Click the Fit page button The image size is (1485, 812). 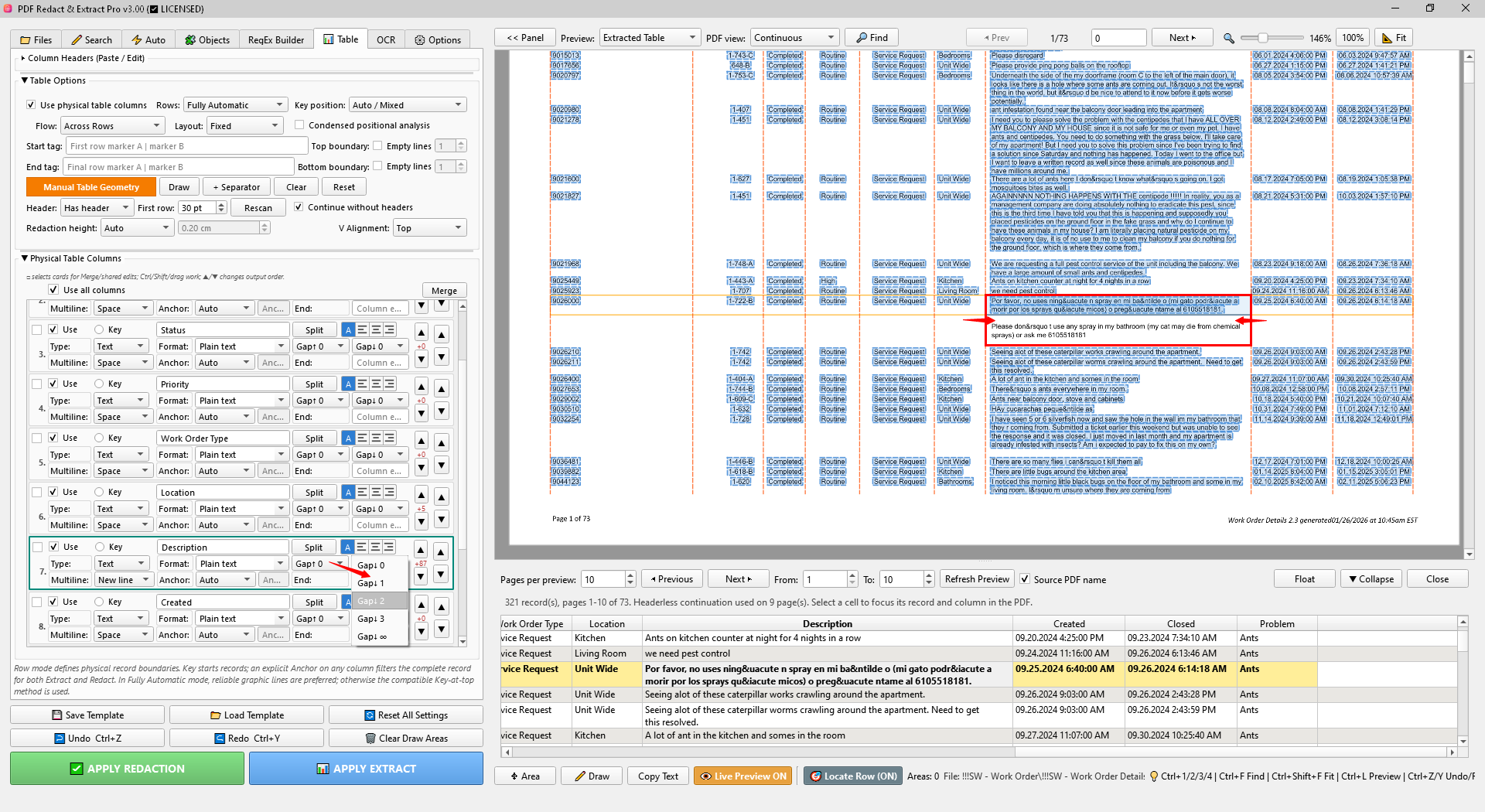1395,38
